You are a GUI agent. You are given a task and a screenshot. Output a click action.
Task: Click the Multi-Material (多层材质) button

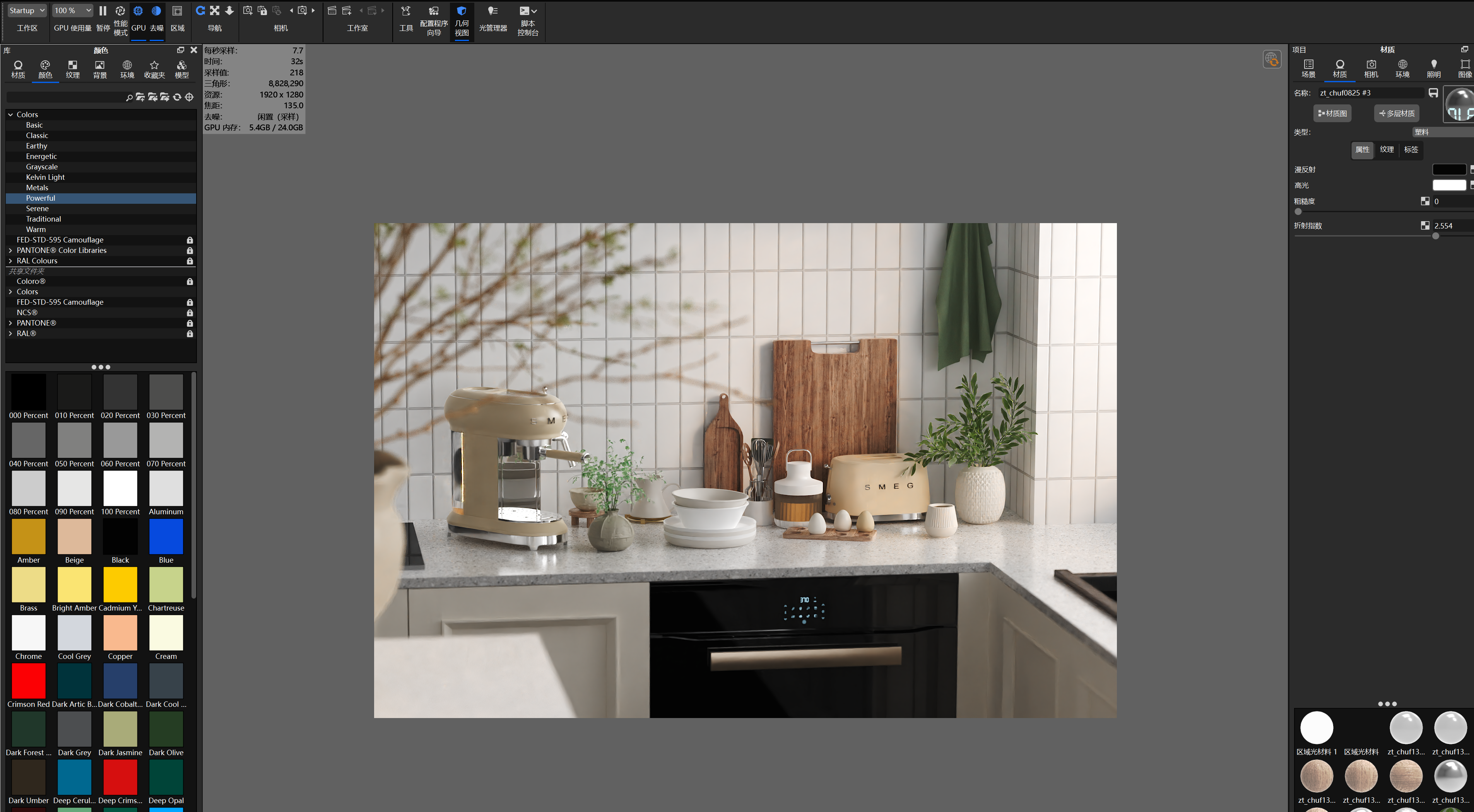click(x=1396, y=113)
